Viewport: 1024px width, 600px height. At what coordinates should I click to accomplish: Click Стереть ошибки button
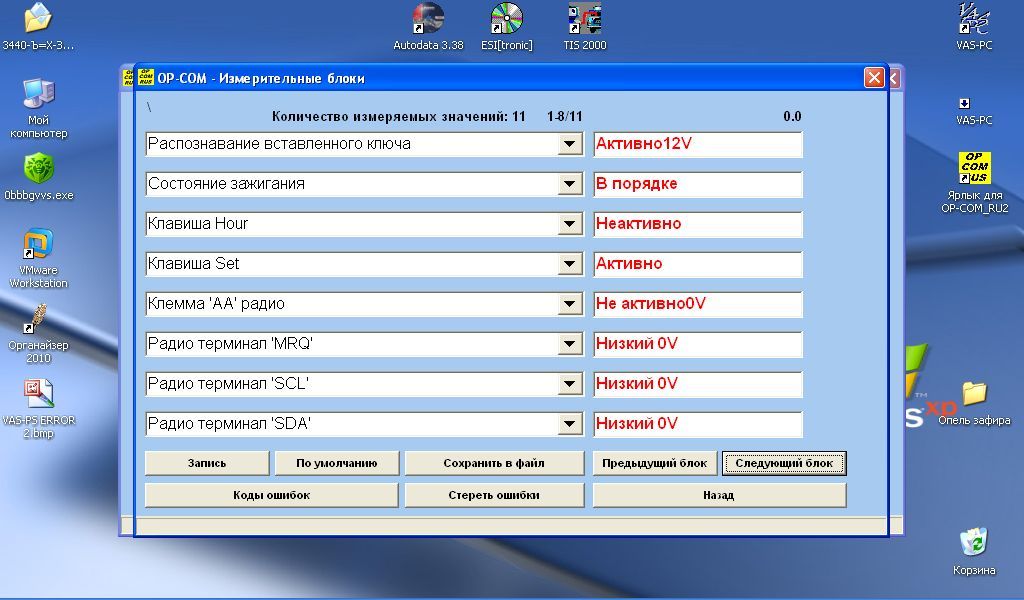pyautogui.click(x=494, y=495)
